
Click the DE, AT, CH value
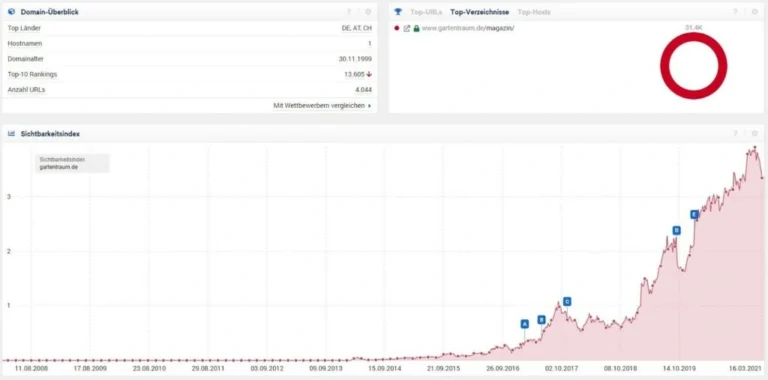coord(357,28)
